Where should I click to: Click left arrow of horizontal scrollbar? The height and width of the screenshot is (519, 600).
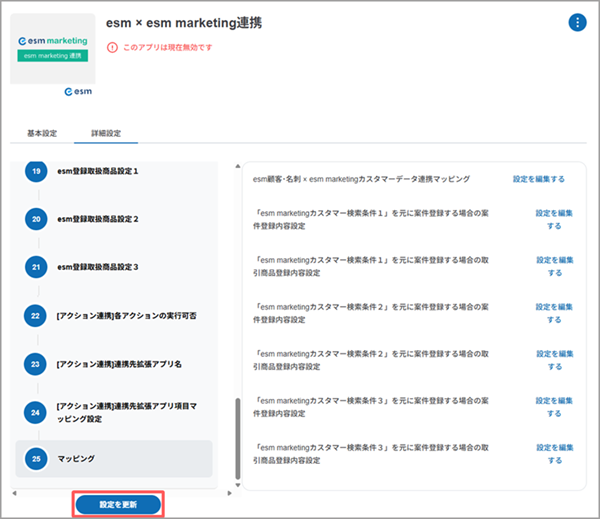click(x=15, y=494)
